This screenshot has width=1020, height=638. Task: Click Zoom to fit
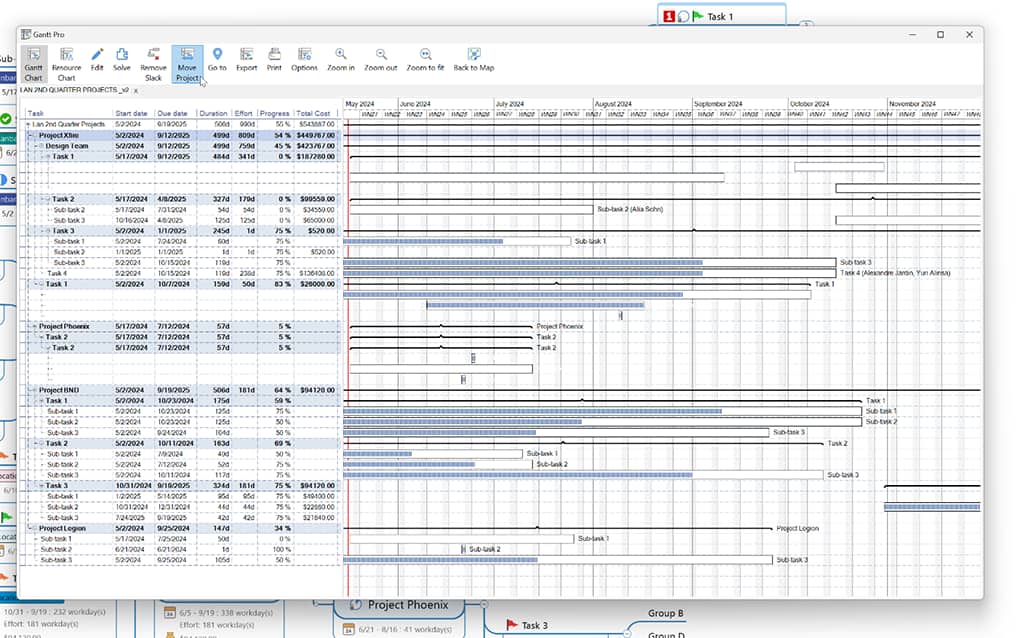pos(426,61)
